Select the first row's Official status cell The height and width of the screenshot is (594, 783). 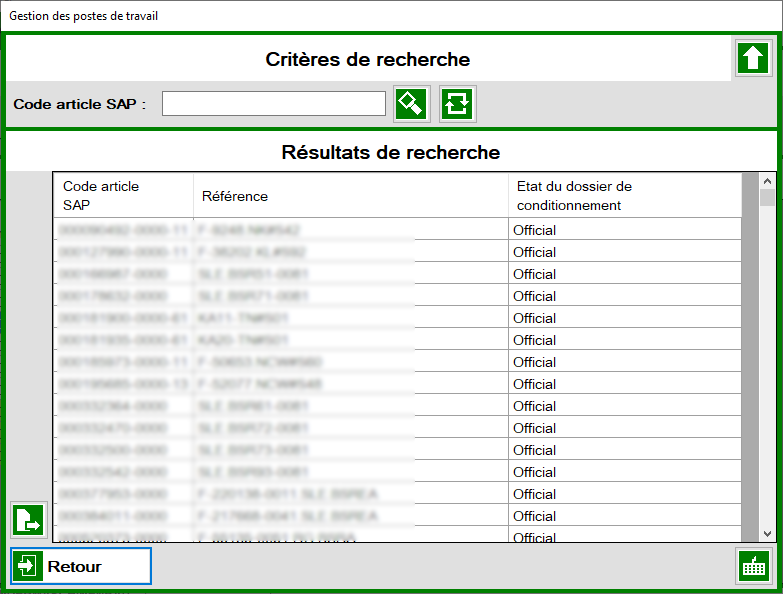(625, 230)
